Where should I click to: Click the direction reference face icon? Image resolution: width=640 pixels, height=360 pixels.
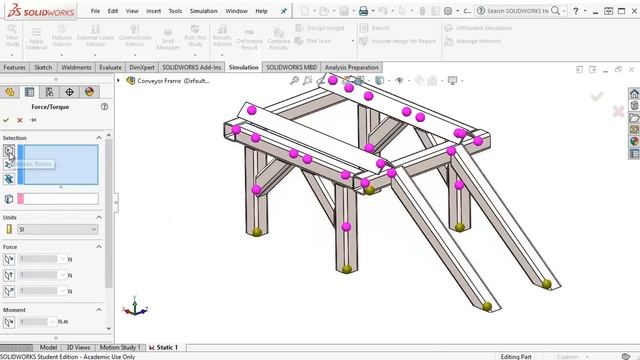(x=9, y=199)
